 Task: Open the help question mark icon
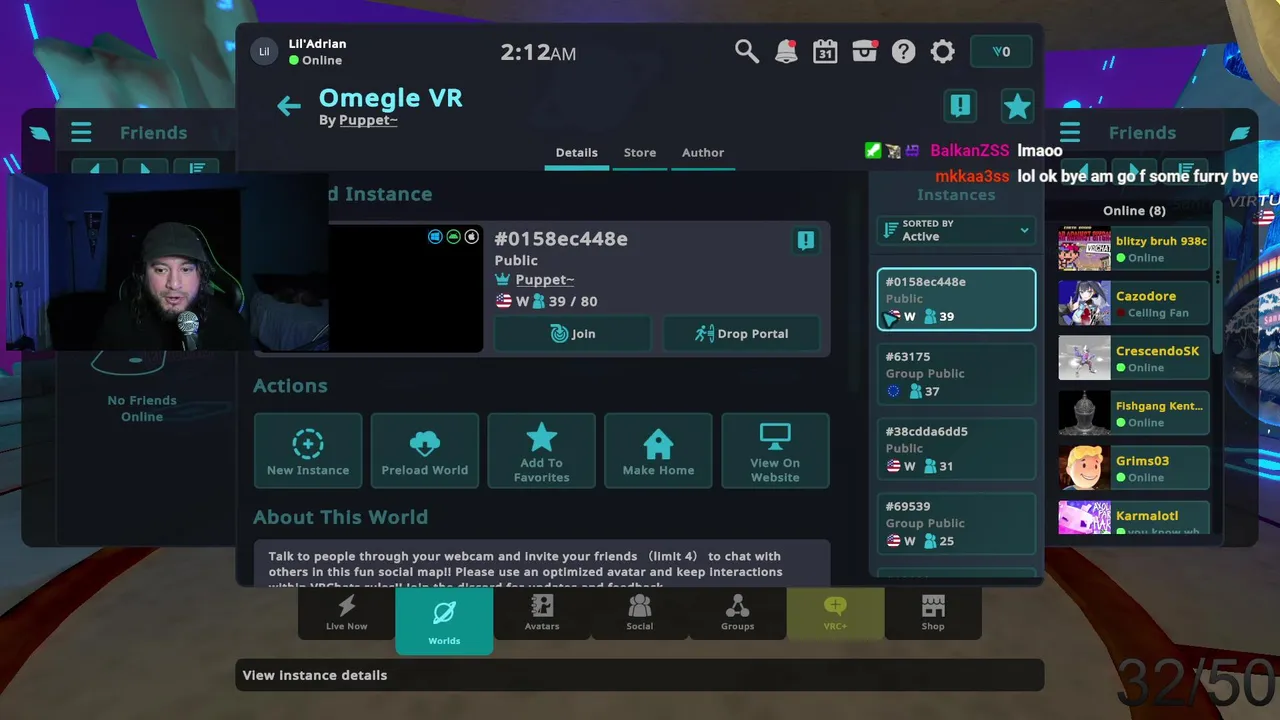[903, 51]
